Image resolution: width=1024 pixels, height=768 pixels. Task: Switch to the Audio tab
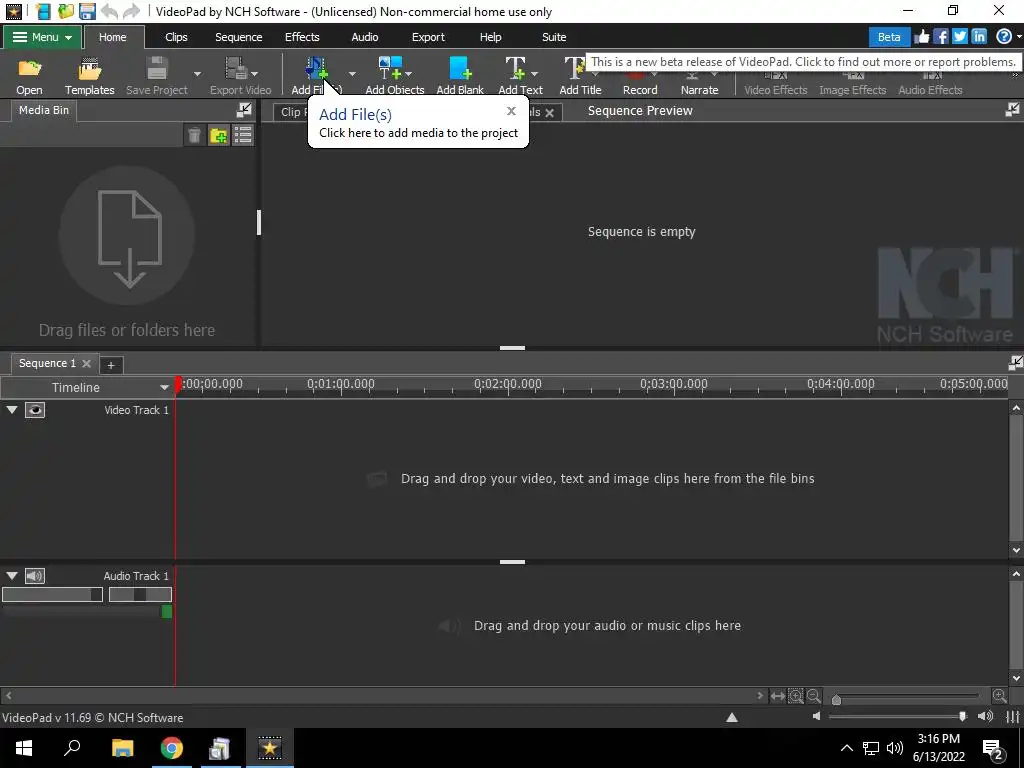click(364, 37)
